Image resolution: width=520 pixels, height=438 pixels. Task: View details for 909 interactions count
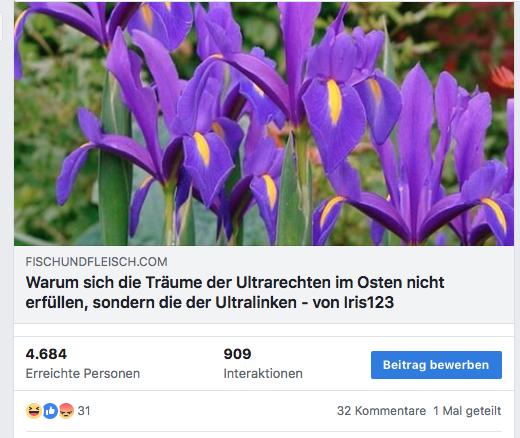[237, 354]
